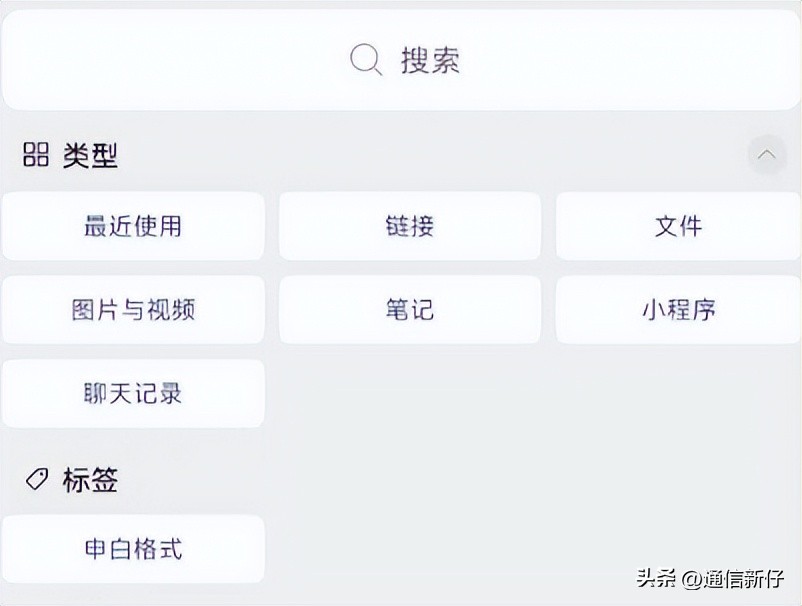Select 图片与视频 filter

(133, 310)
